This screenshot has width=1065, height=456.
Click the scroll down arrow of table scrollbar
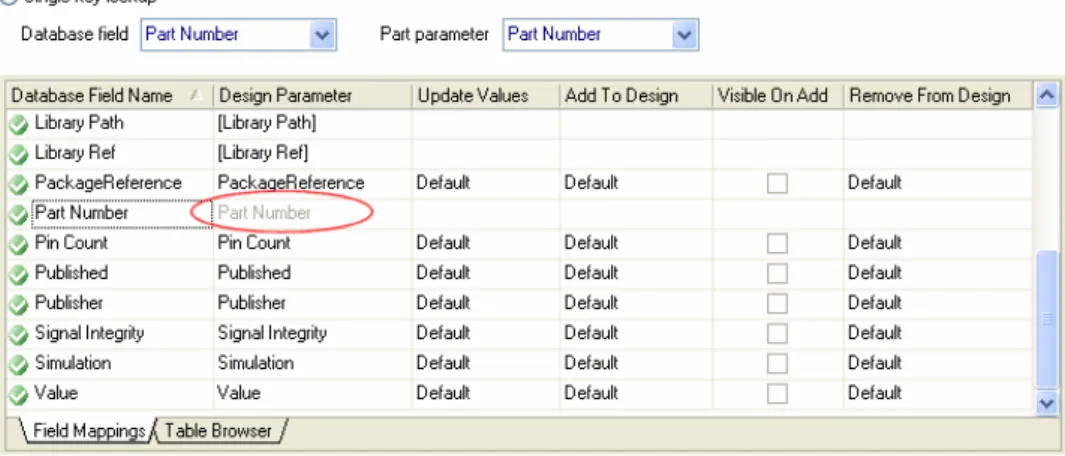(x=1047, y=403)
